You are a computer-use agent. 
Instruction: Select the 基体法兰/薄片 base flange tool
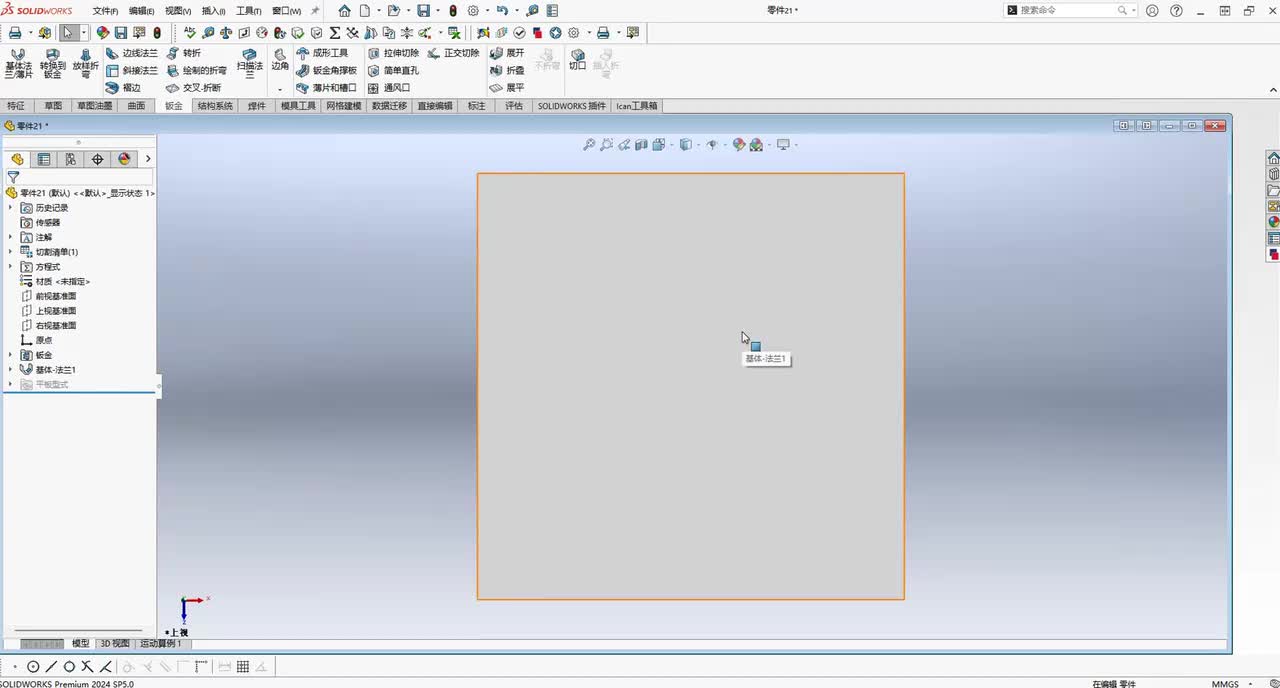point(18,62)
